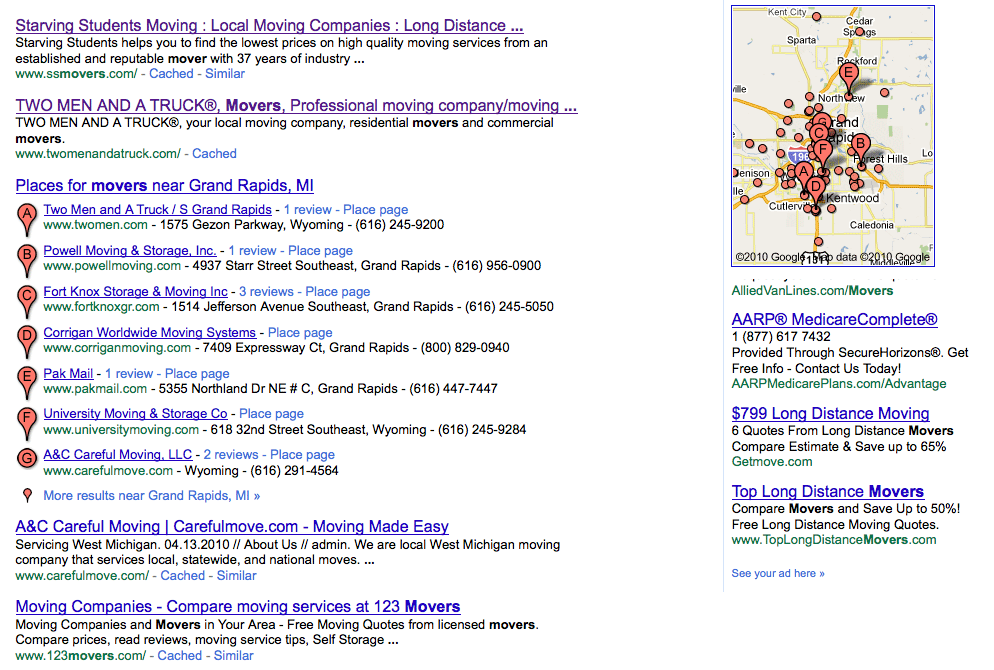Select the B marker on the map
994x670 pixels.
(859, 145)
